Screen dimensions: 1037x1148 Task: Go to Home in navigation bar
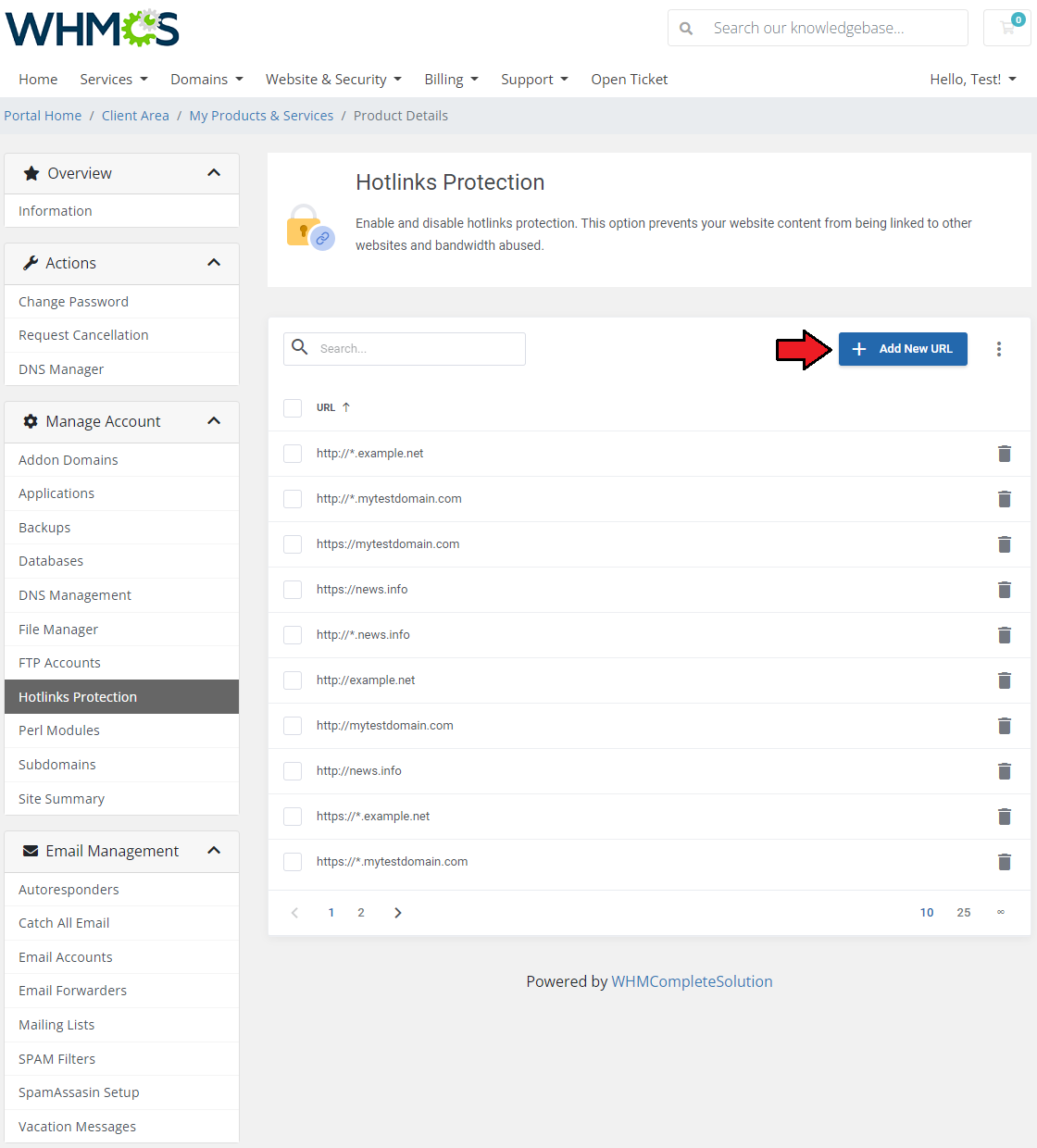38,80
